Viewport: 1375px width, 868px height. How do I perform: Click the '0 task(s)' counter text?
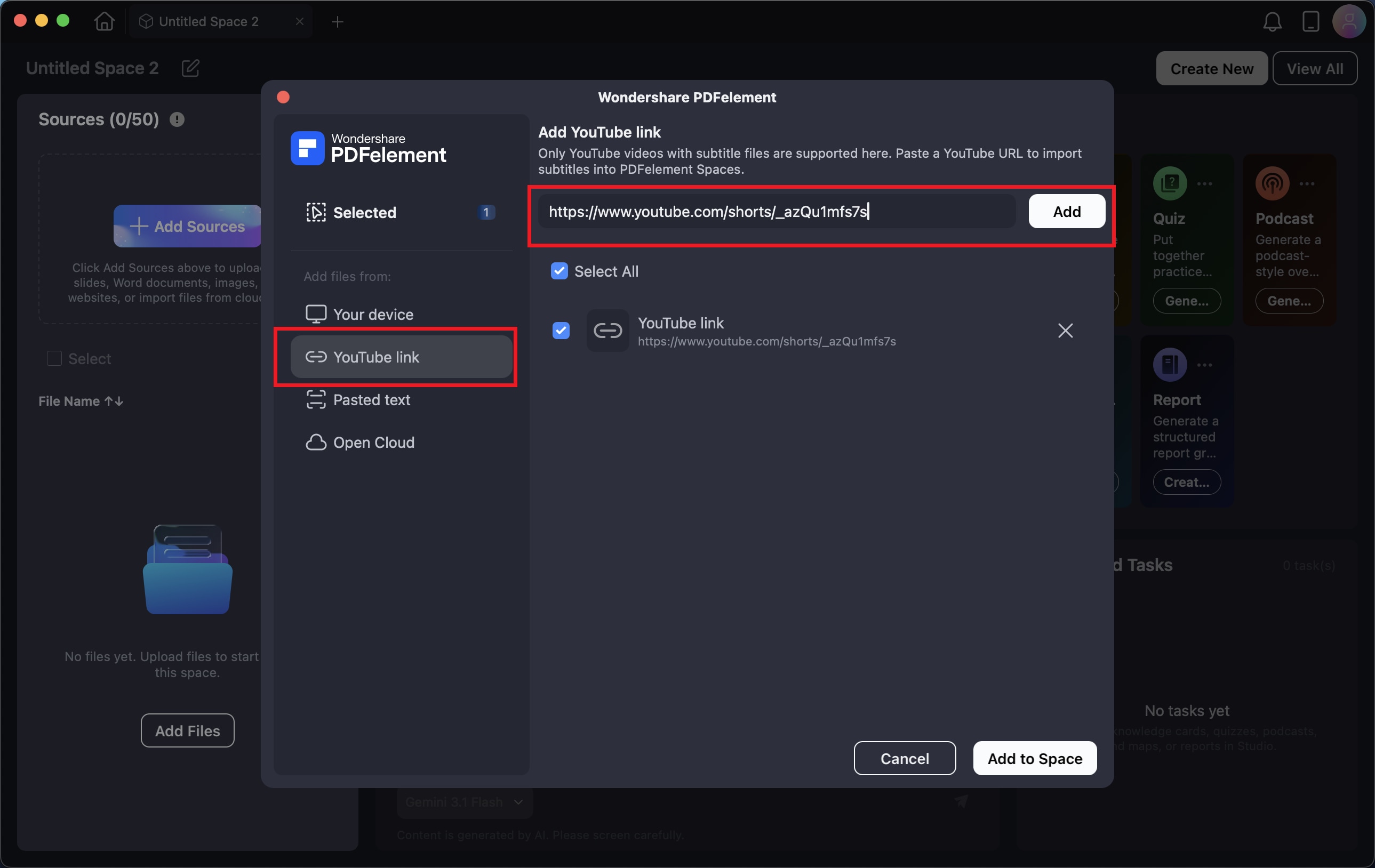[x=1309, y=566]
